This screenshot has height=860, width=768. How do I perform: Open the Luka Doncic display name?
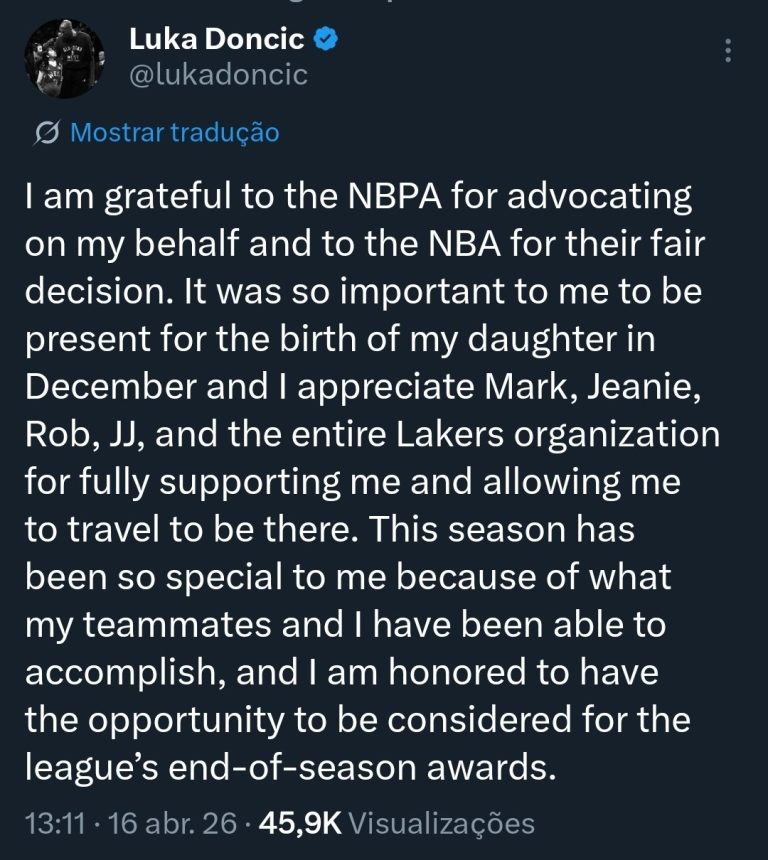pos(216,39)
